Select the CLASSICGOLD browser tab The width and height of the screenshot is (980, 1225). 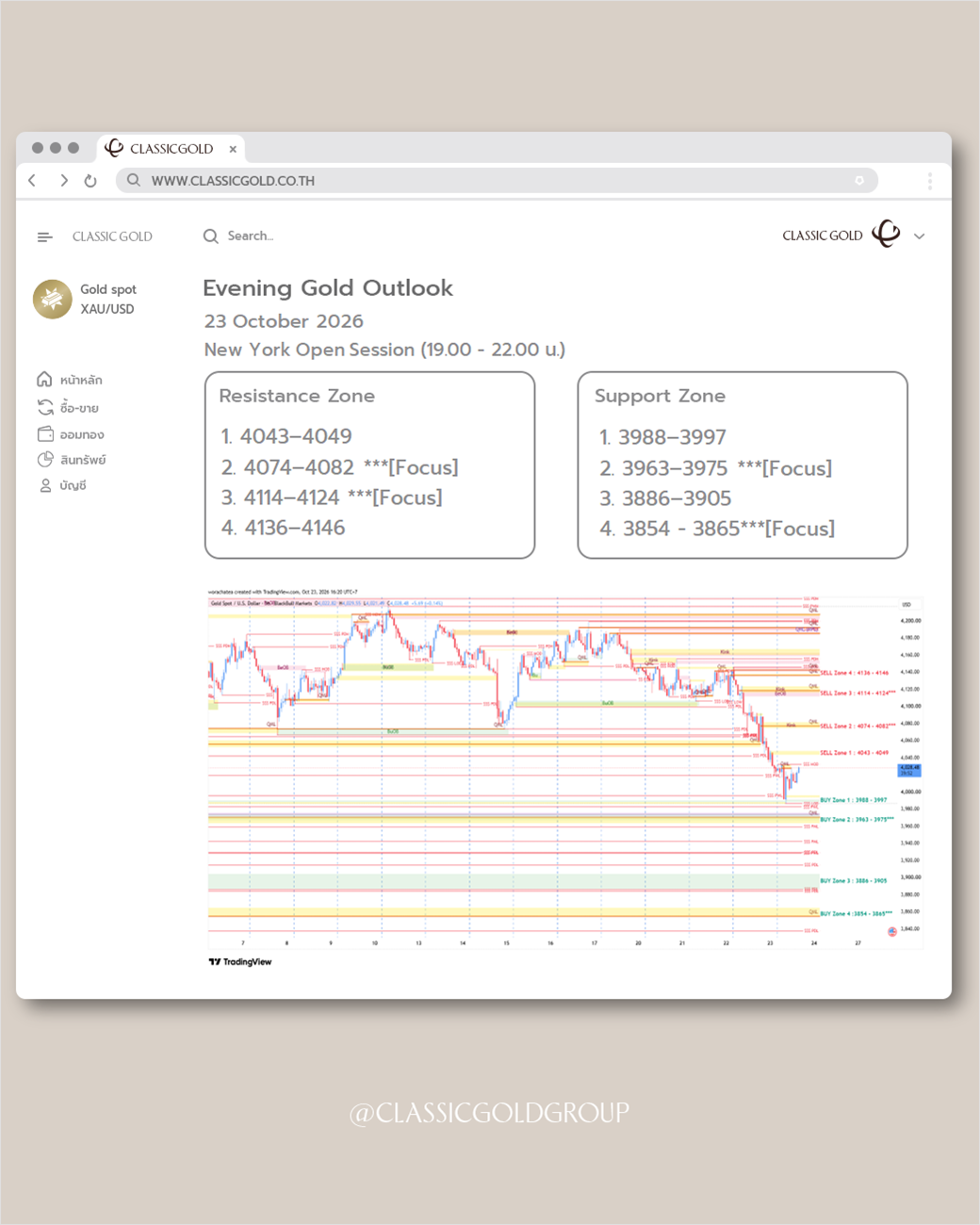[171, 148]
